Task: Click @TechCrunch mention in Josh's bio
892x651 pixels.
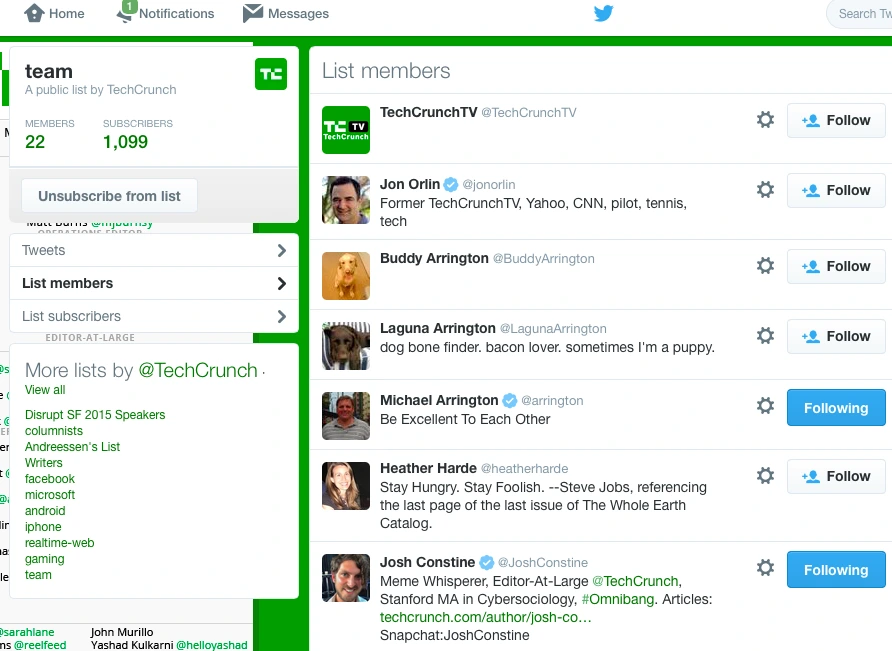Action: click(x=635, y=581)
